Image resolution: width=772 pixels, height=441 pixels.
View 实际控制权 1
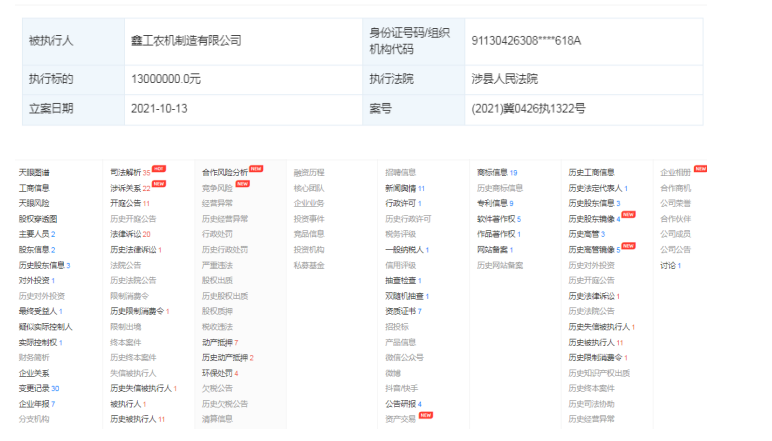[40, 343]
